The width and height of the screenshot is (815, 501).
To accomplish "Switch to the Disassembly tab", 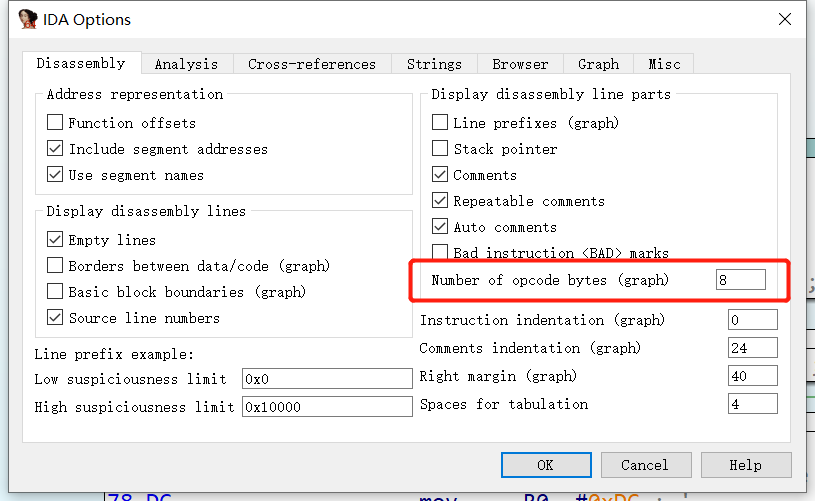I will [x=81, y=63].
